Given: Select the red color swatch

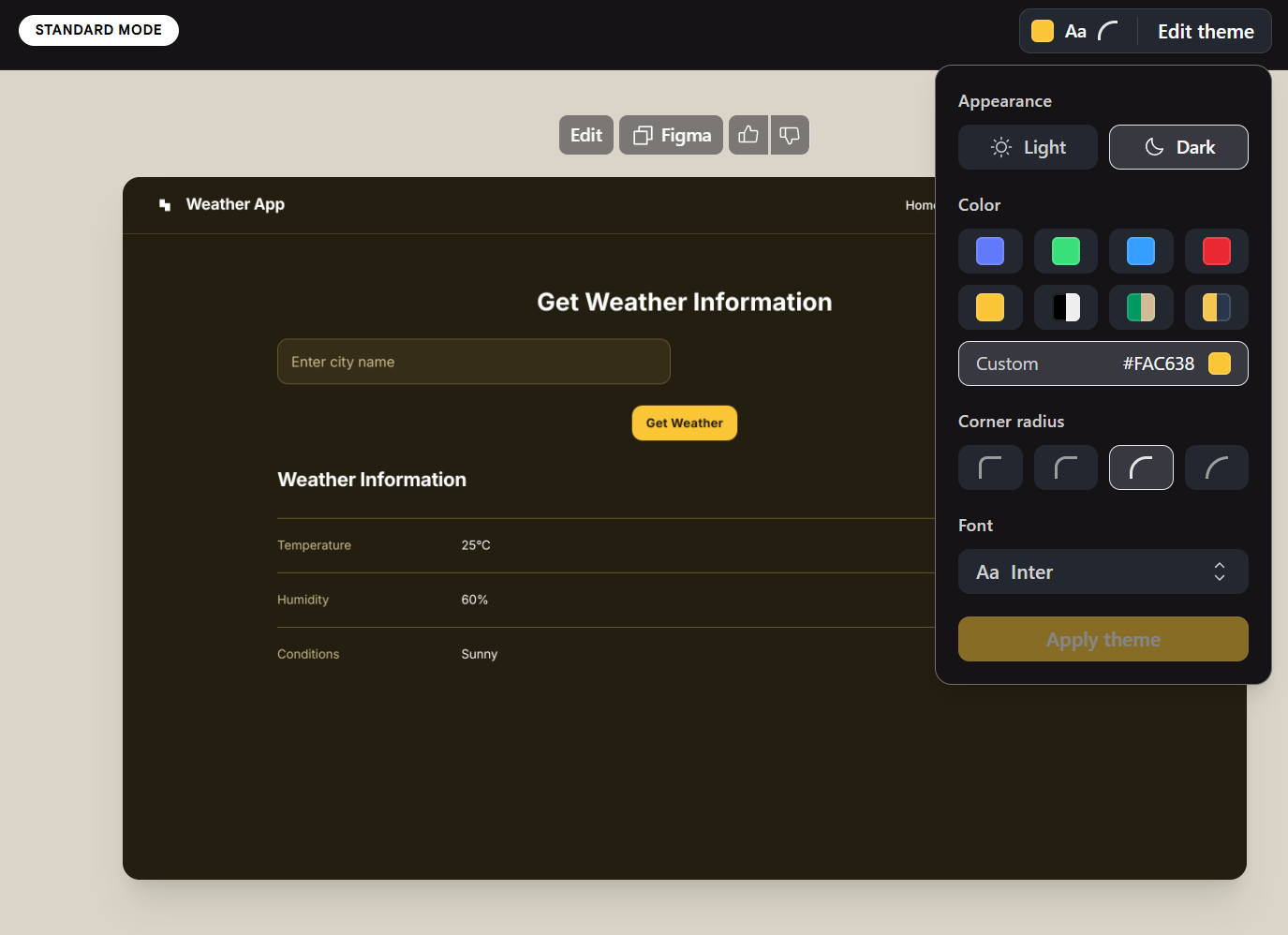Looking at the screenshot, I should (x=1217, y=251).
